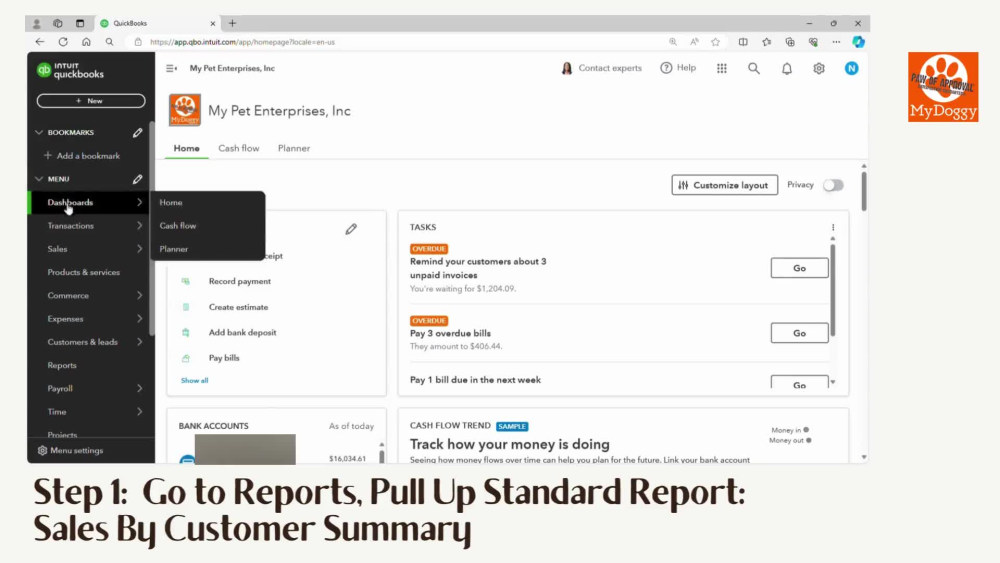Go to pay 3 overdue bills
1000x563 pixels.
point(799,333)
